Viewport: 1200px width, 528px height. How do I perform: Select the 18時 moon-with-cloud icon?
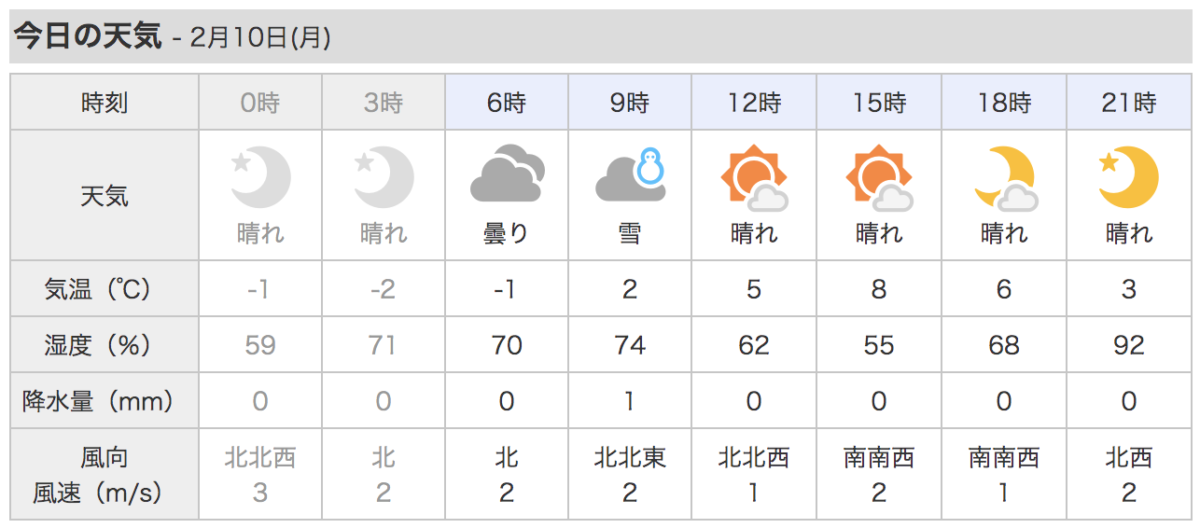1006,178
